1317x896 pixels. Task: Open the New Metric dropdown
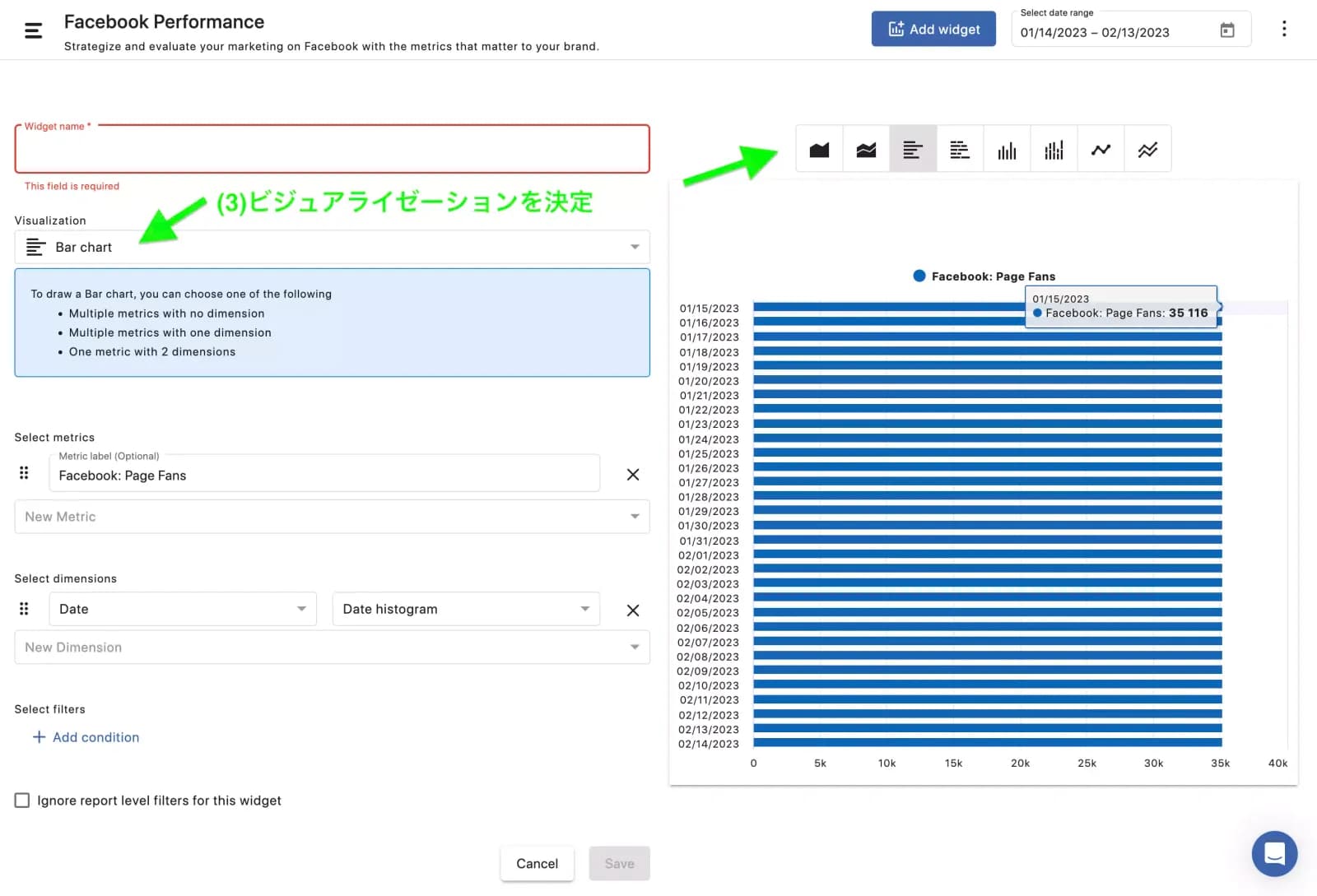click(x=332, y=517)
